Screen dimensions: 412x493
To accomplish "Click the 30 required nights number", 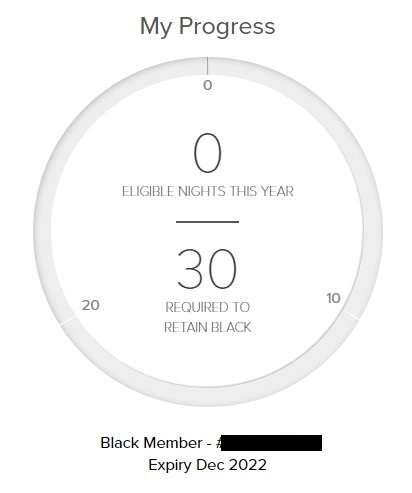I will coord(207,269).
